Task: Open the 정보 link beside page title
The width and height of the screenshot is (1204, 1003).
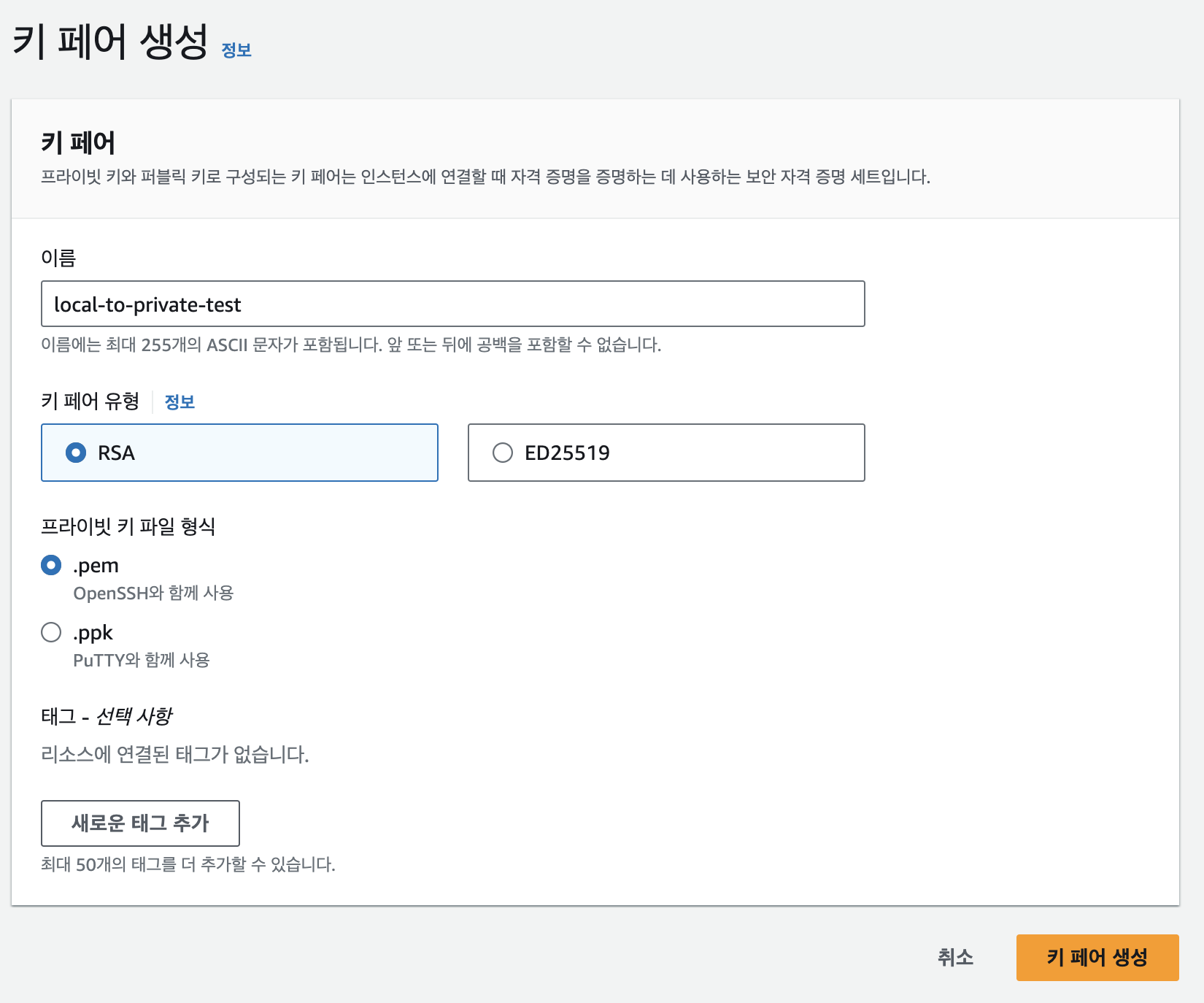Action: [x=236, y=50]
